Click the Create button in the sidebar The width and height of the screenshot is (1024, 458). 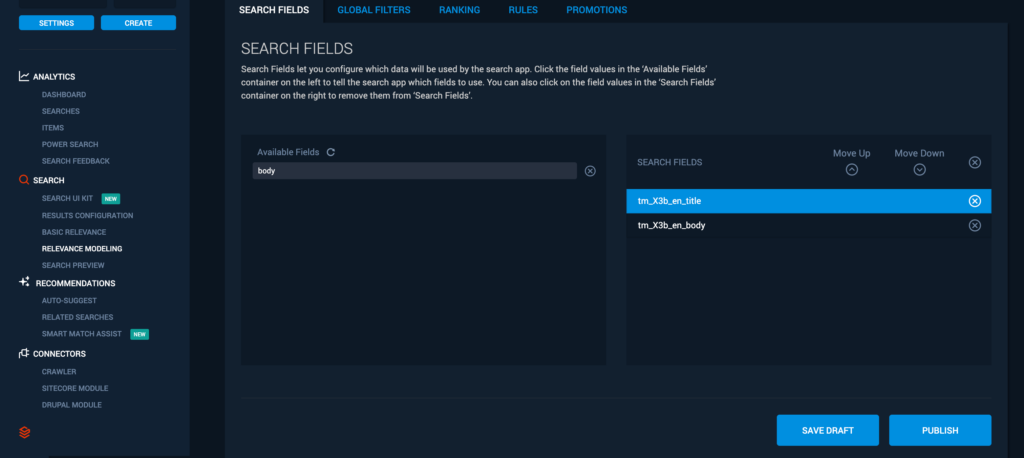[x=138, y=23]
